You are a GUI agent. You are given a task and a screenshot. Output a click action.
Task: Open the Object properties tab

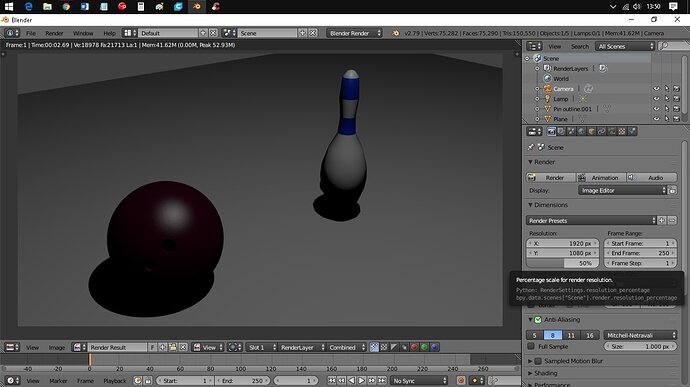591,131
